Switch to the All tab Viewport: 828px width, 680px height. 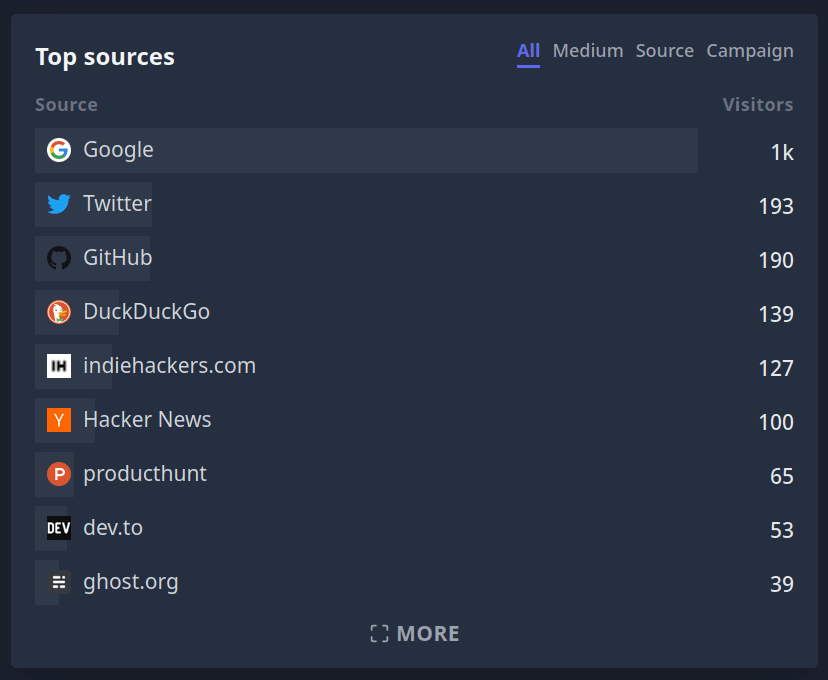[x=528, y=50]
